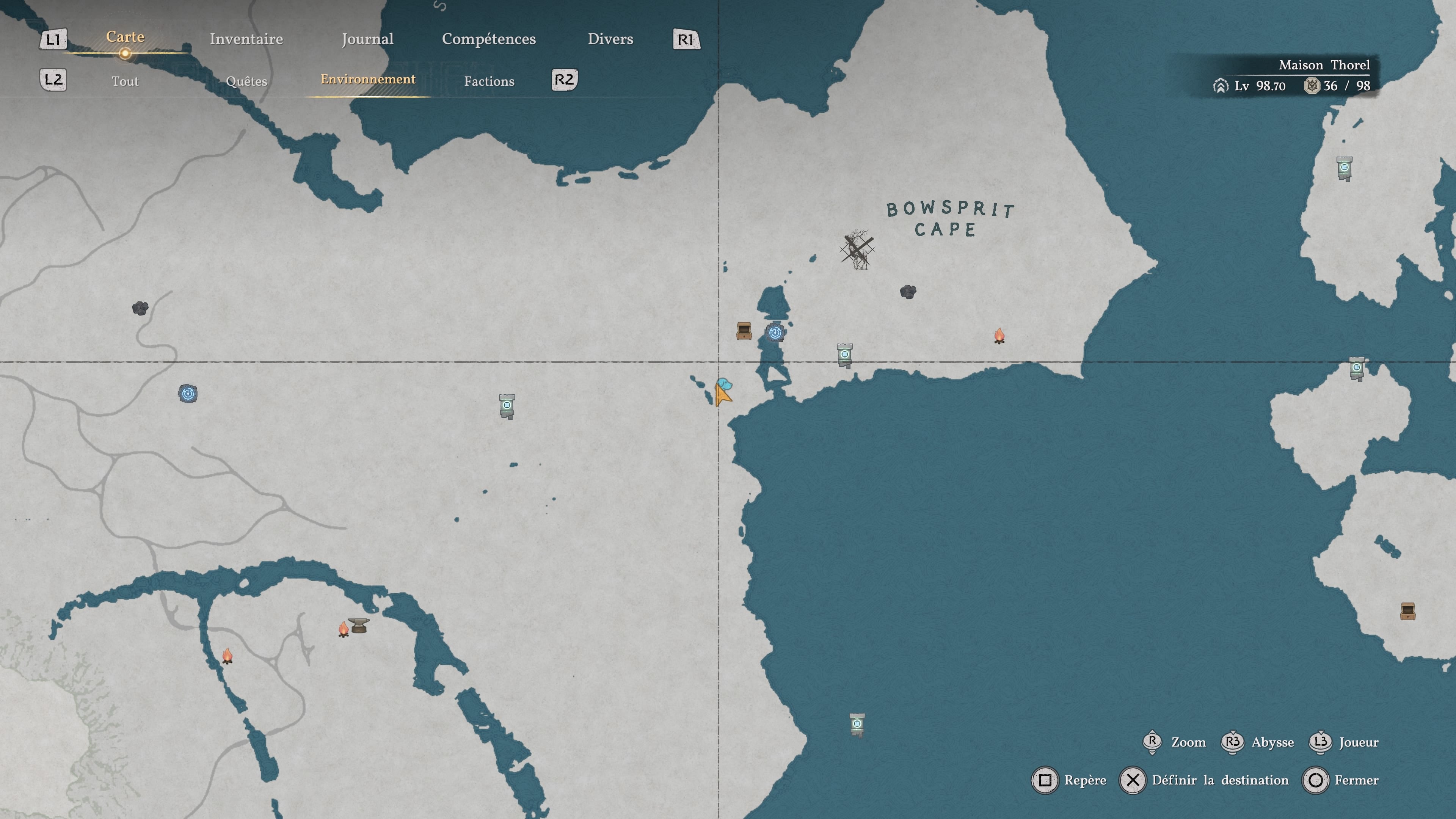
Task: Click the L2 trigger button icon
Action: coord(53,79)
